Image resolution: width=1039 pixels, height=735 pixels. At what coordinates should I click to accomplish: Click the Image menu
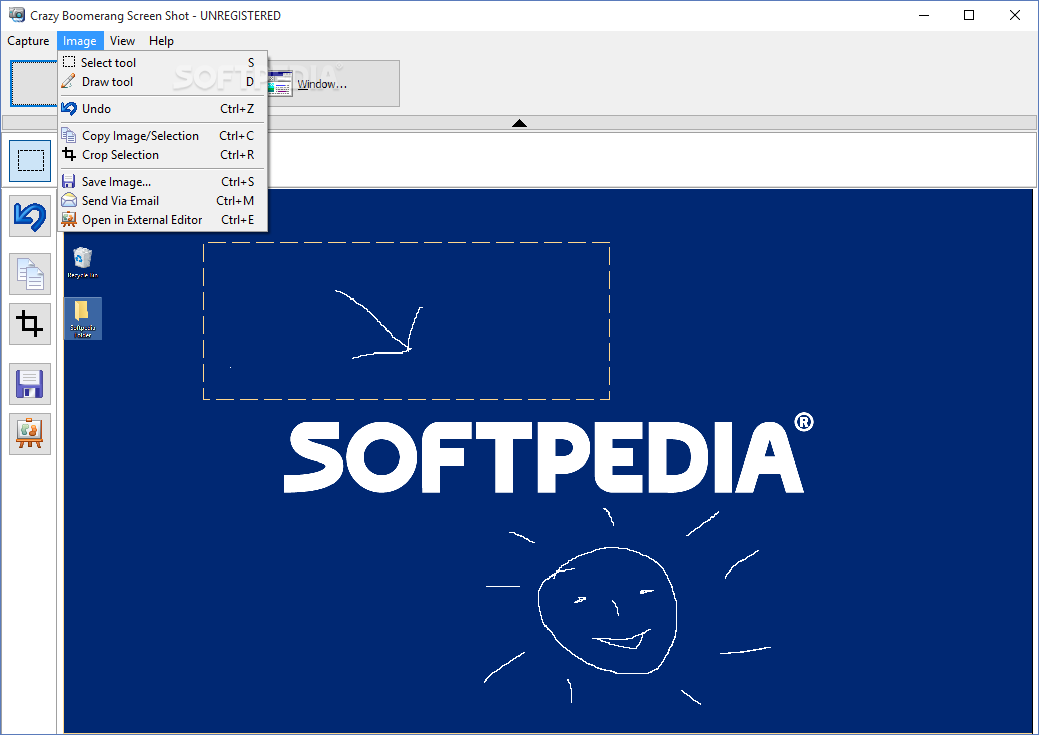click(x=80, y=41)
